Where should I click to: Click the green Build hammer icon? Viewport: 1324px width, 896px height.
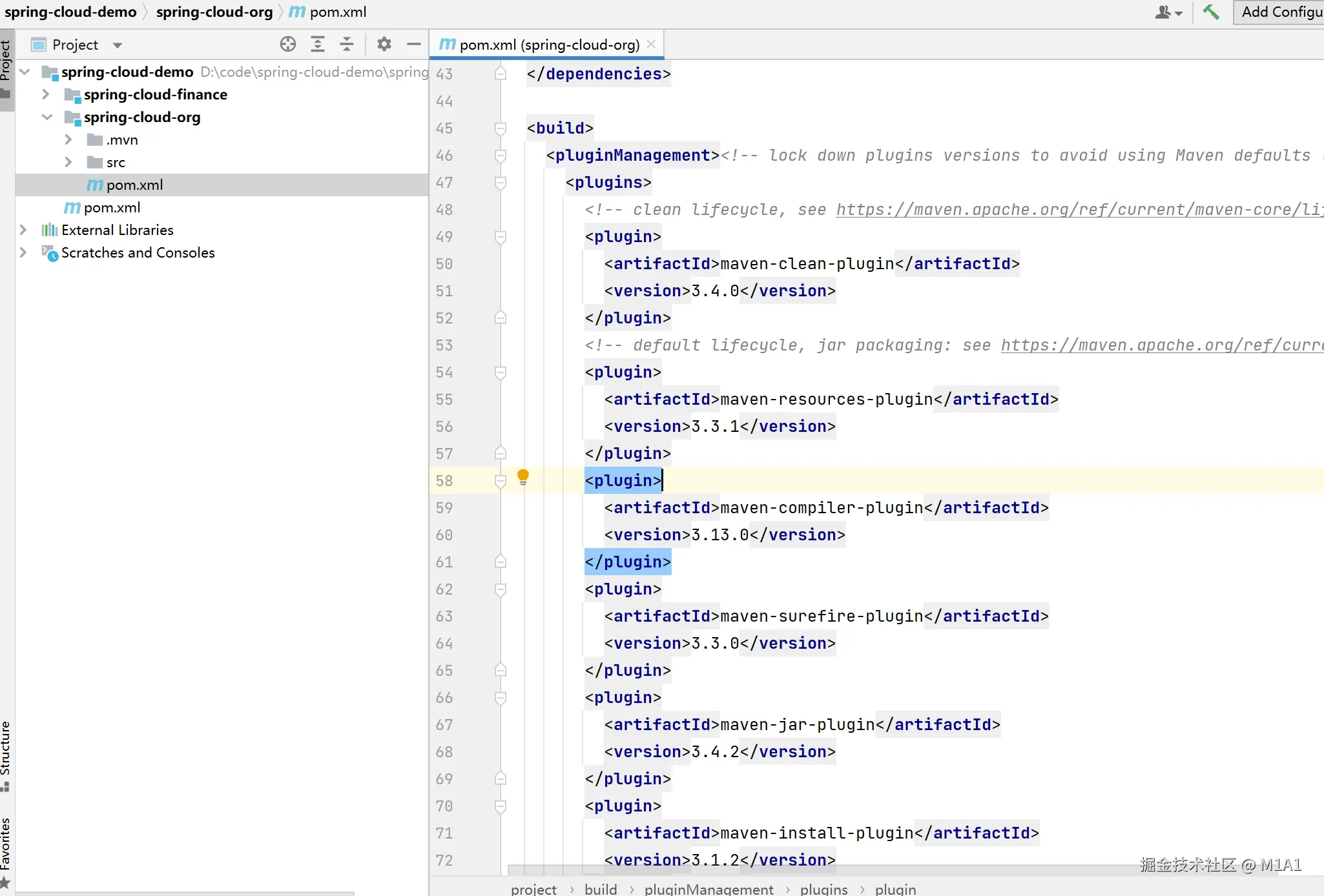click(1211, 12)
